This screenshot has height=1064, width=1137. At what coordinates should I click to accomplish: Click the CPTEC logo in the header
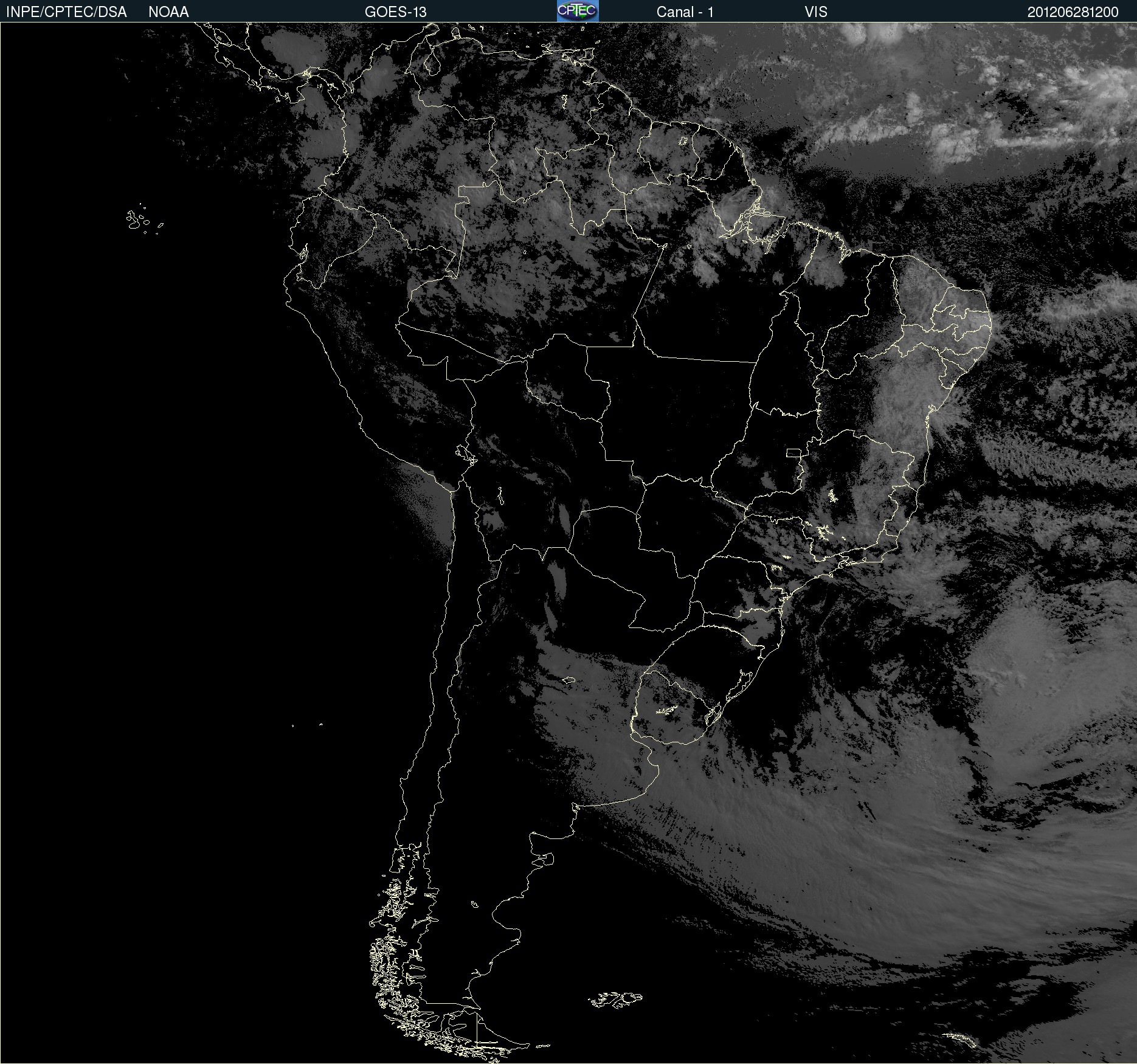coord(578,11)
